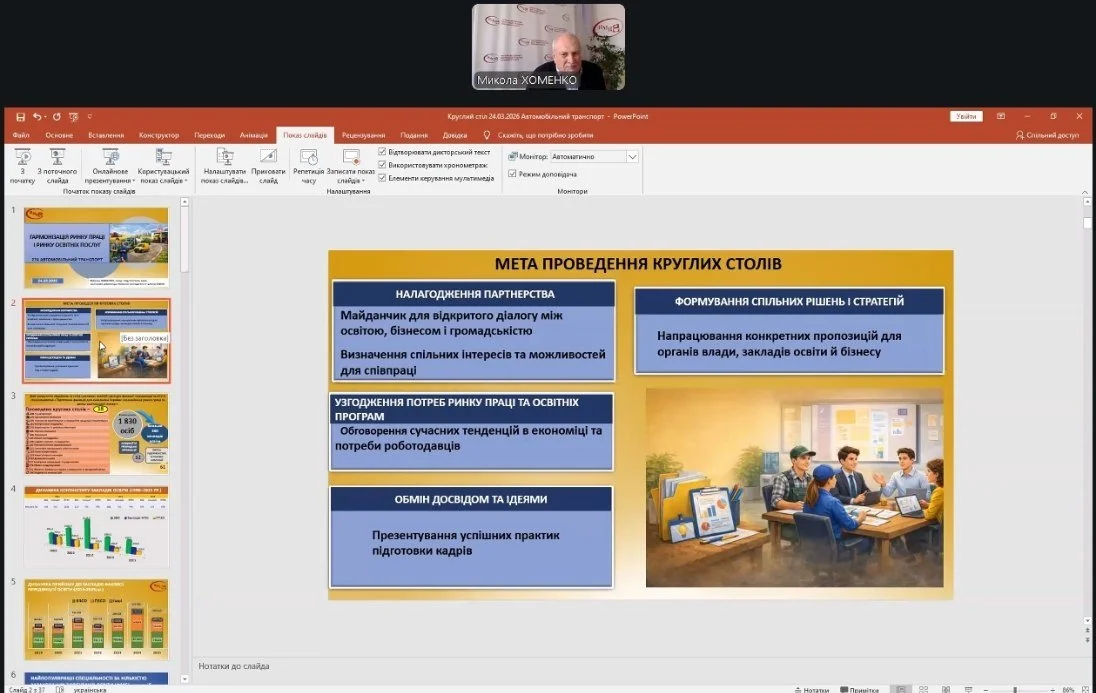Click the meeting illustration on the slide

tap(795, 488)
